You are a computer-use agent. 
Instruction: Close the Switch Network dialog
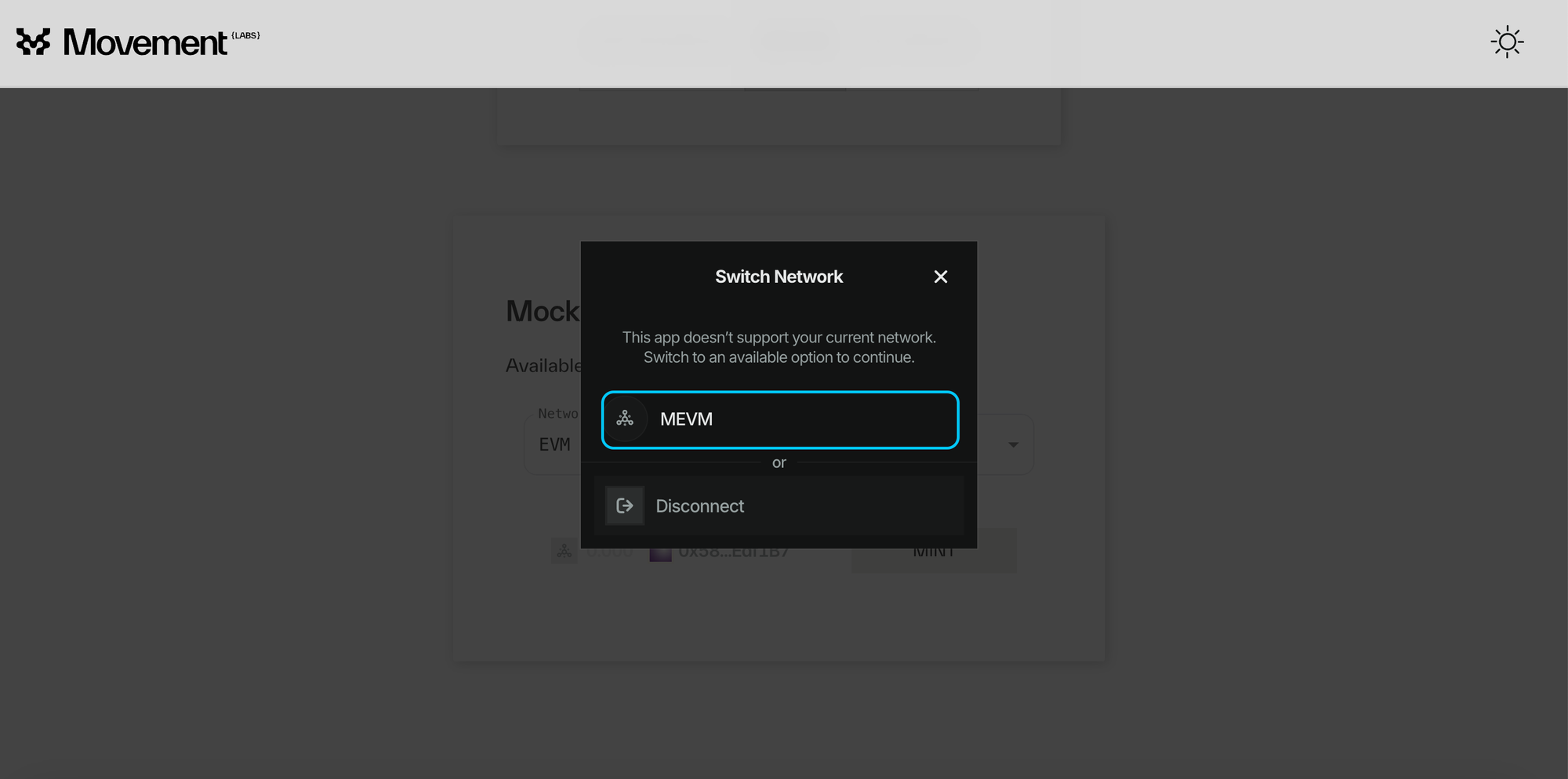click(x=941, y=277)
